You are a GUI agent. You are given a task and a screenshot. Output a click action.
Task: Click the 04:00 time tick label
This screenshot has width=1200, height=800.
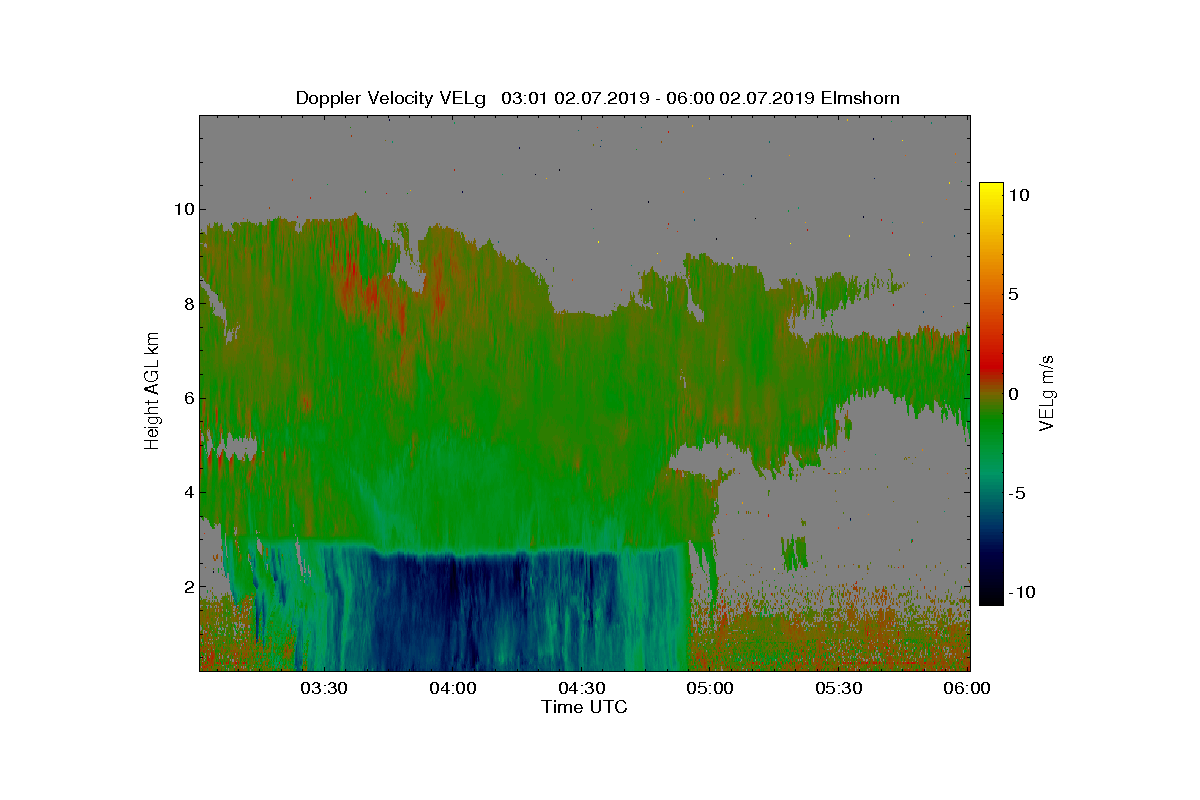pos(453,689)
